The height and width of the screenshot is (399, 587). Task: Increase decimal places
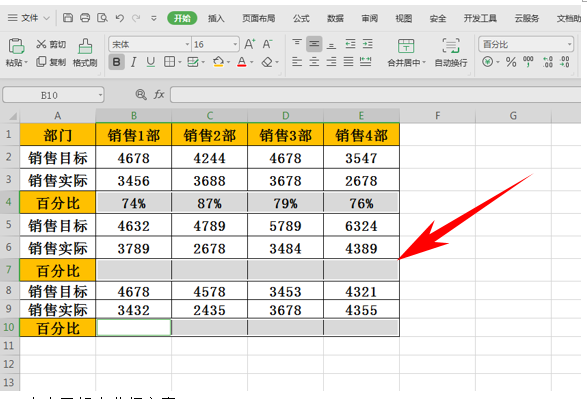click(x=548, y=62)
